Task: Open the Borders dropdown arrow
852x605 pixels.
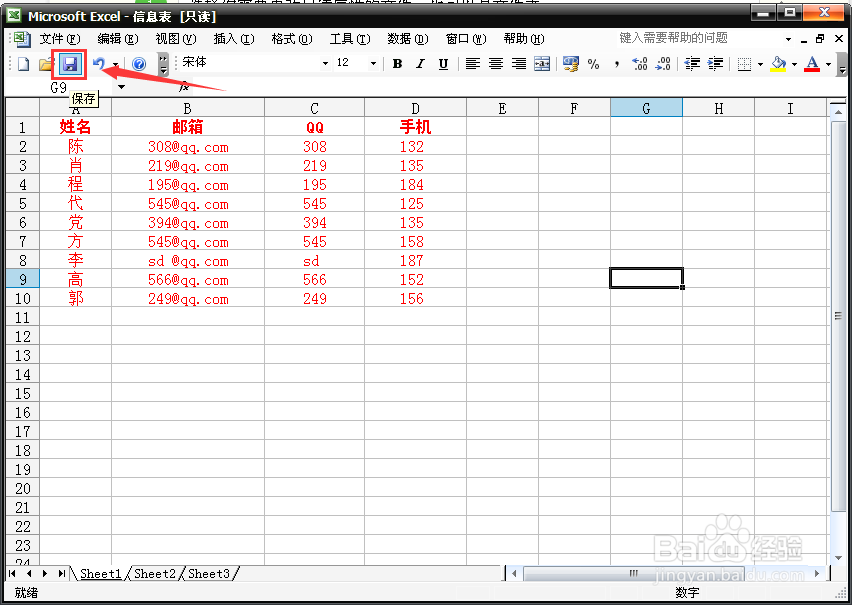Action: pos(760,65)
